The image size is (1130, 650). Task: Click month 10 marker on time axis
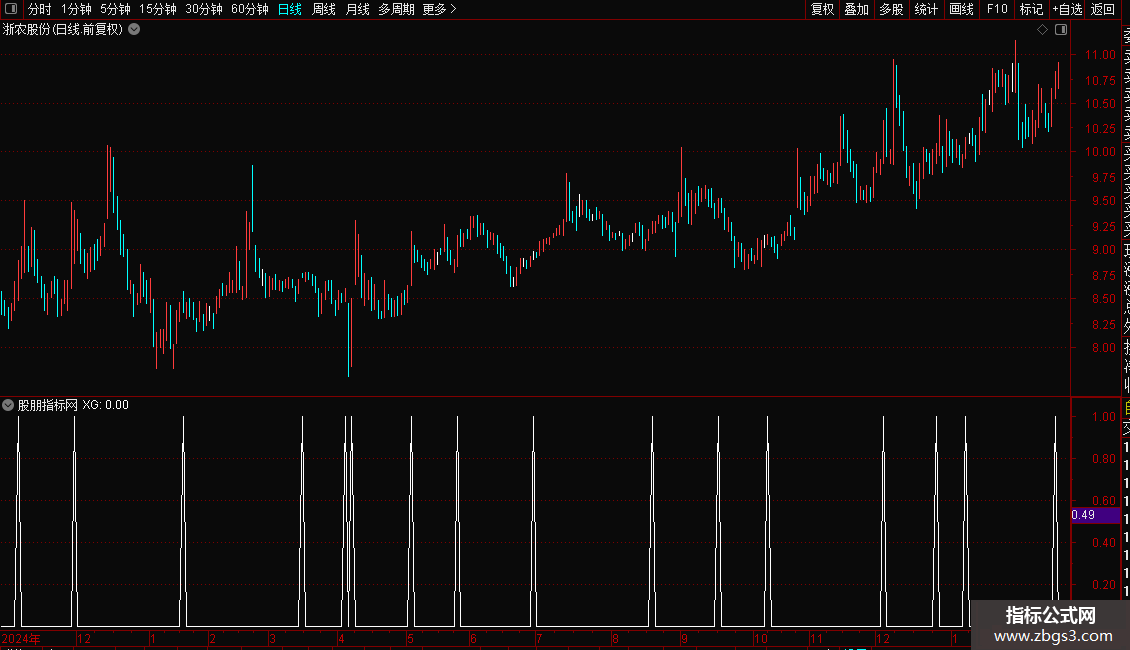click(x=760, y=638)
